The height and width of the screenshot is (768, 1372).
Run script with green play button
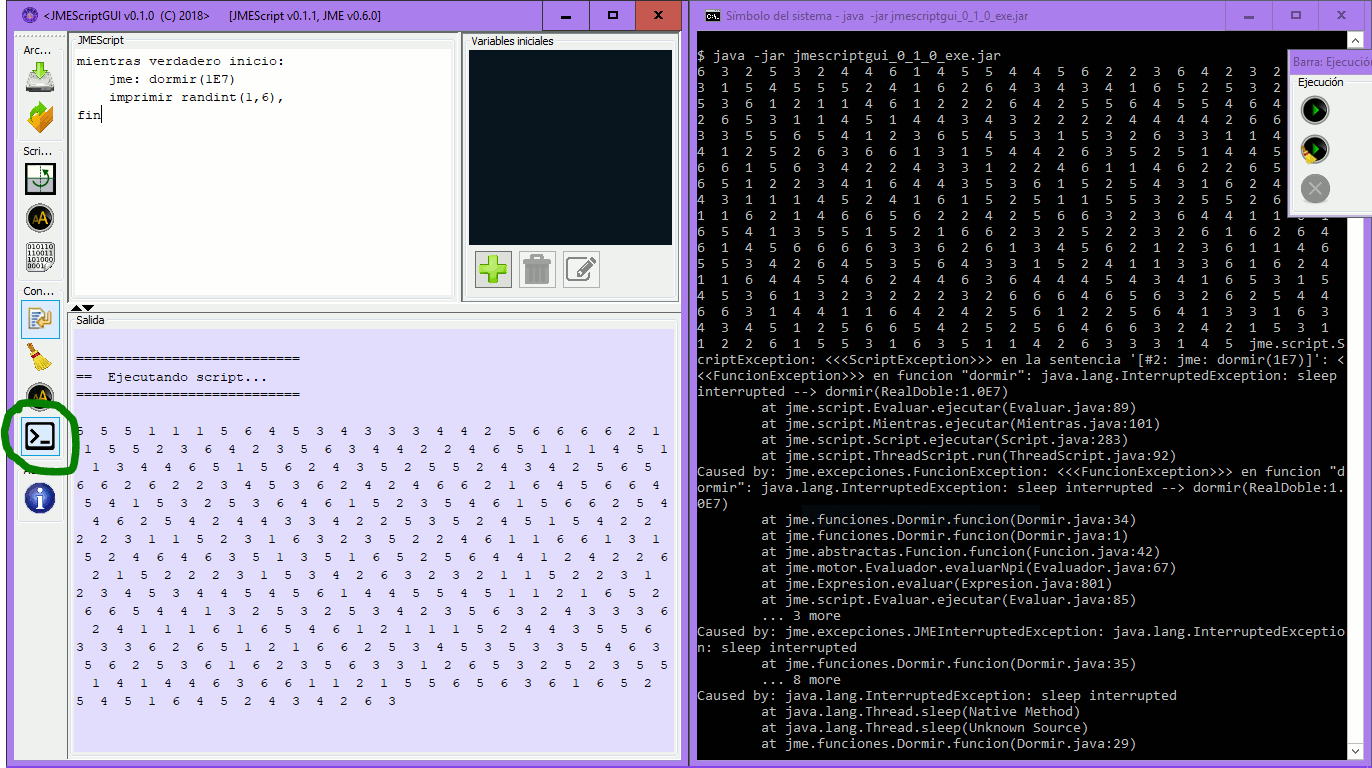(1315, 110)
